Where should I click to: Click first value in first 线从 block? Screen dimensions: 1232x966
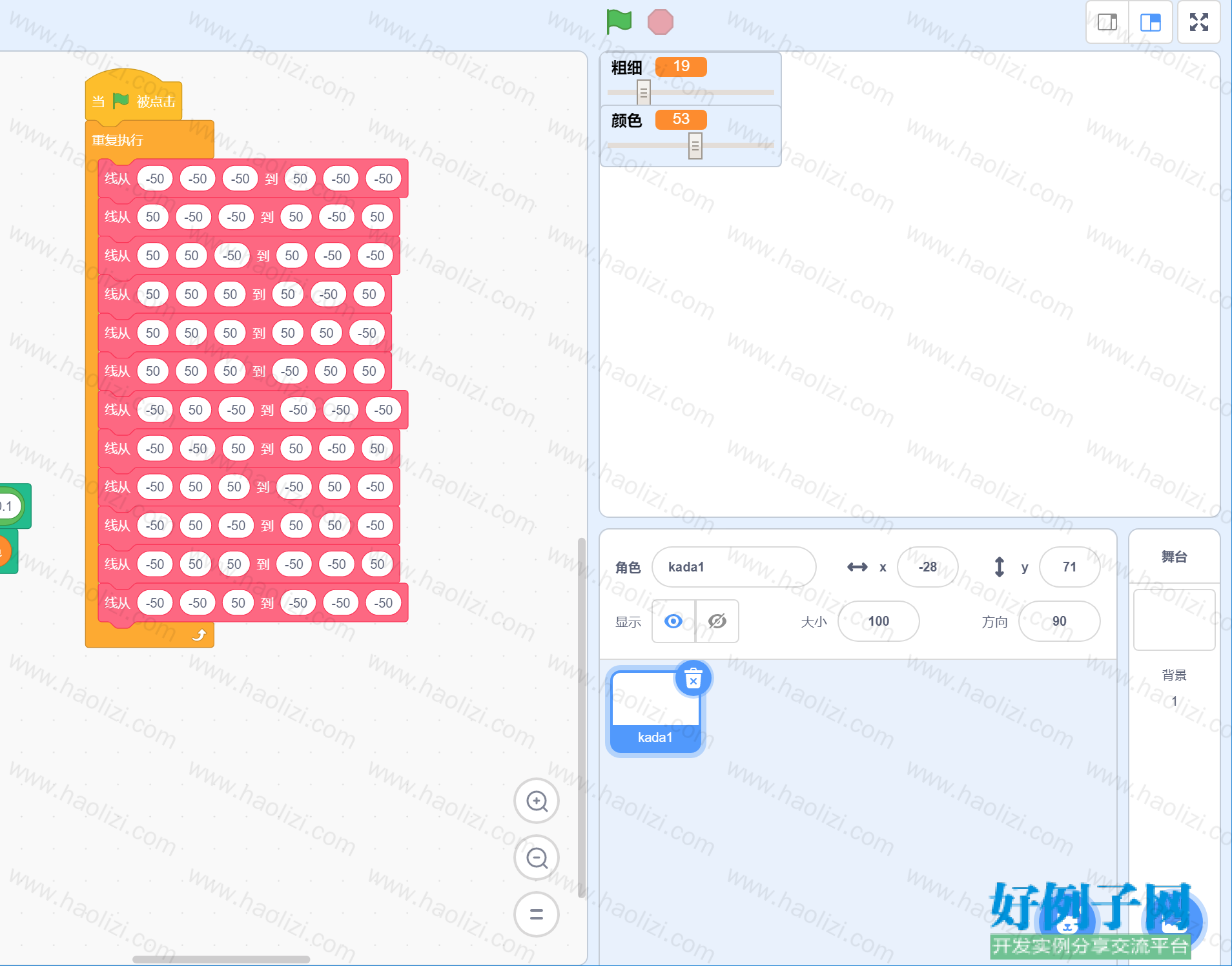pos(155,179)
